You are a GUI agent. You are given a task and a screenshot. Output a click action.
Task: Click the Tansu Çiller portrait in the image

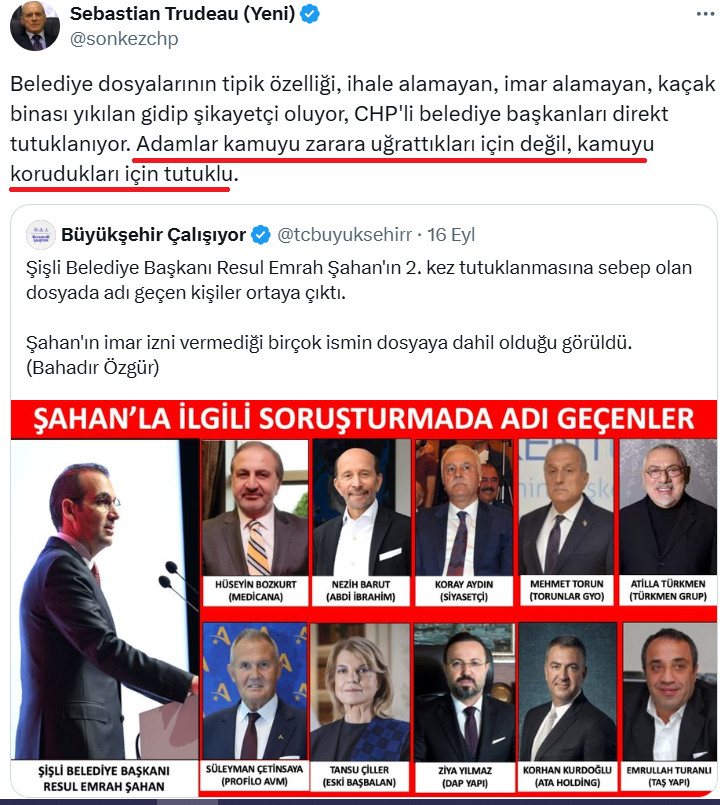359,692
